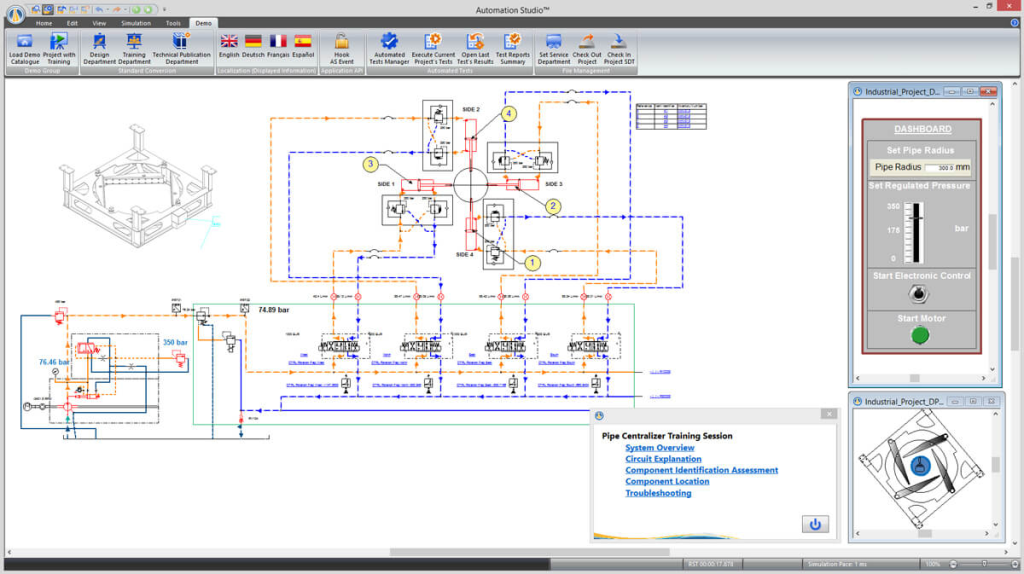Click the 76.46 bar pump pressure label

[x=54, y=362]
